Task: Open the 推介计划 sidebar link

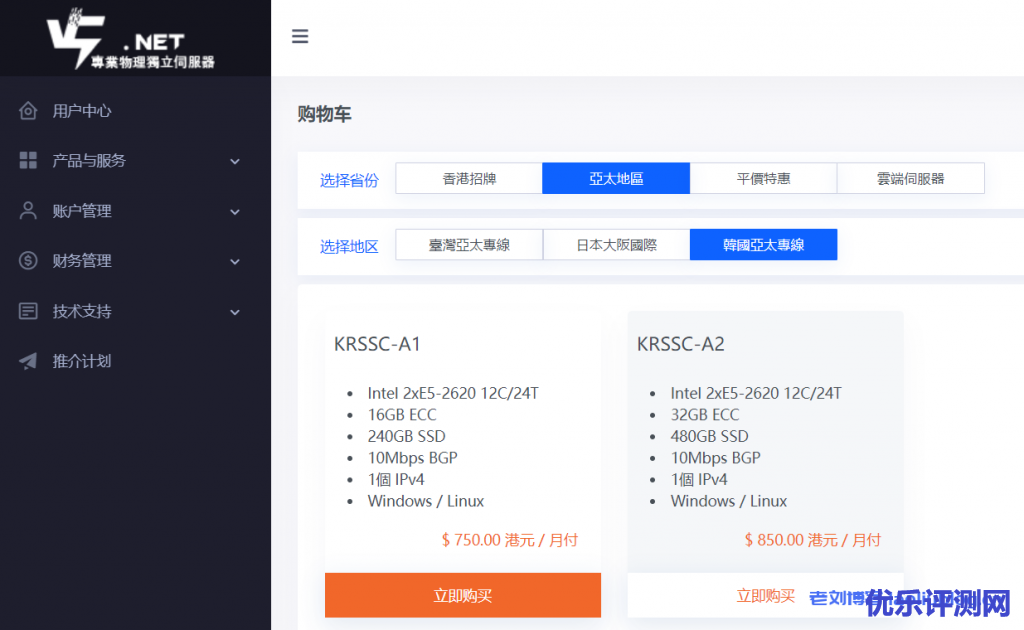Action: [x=82, y=361]
